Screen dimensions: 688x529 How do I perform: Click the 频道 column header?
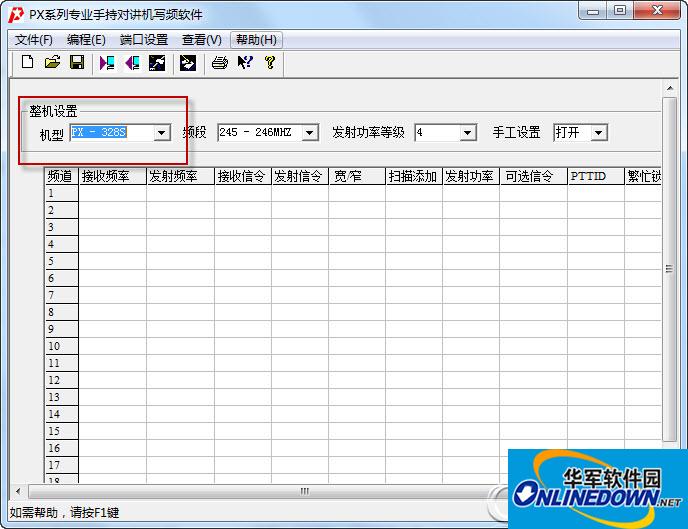coord(62,176)
